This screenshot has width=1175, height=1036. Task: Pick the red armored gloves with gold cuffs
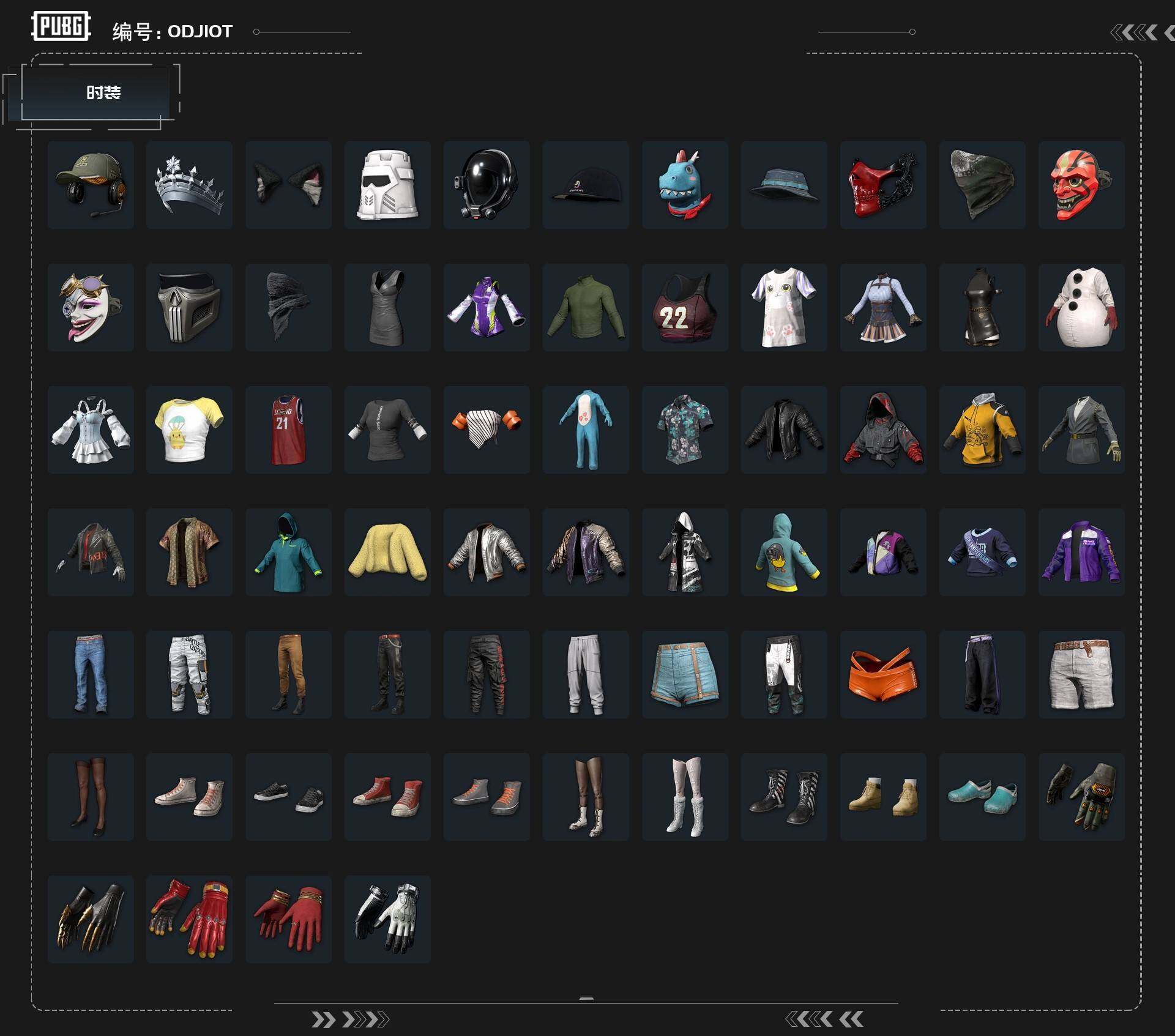click(189, 920)
